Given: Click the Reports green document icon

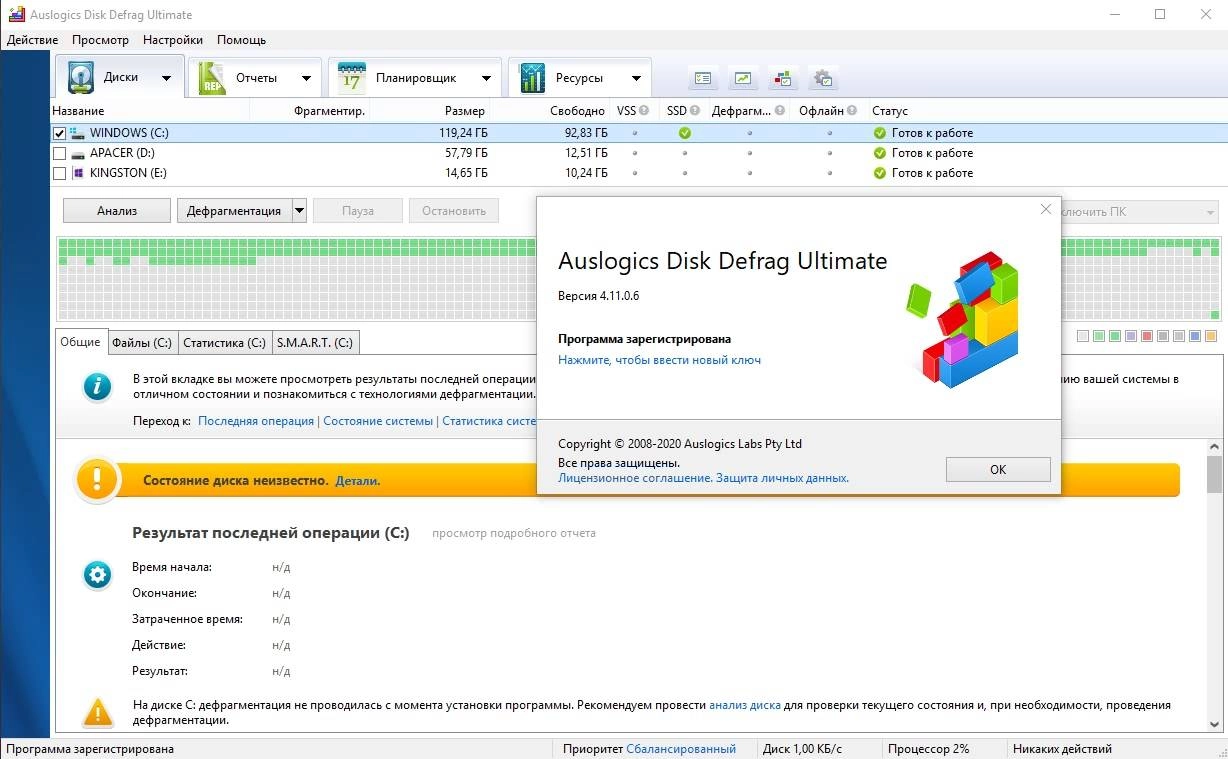Looking at the screenshot, I should tap(213, 78).
